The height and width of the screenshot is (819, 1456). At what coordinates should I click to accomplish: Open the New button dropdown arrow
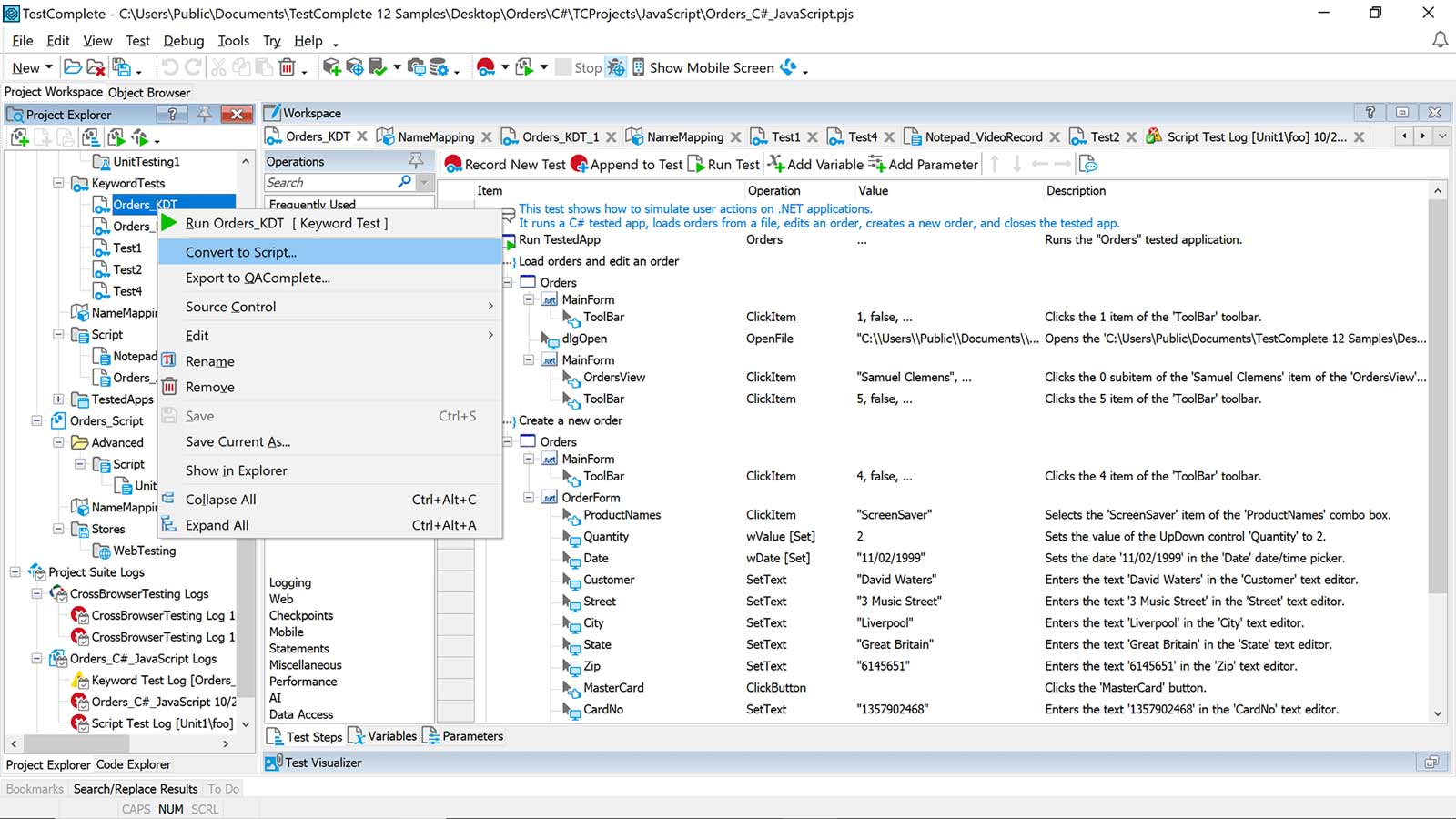click(49, 67)
